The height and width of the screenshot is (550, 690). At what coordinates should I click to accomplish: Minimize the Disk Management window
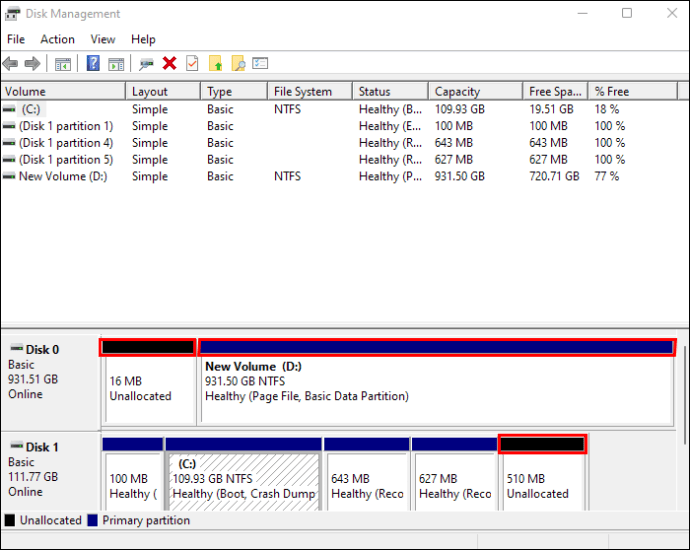[583, 13]
